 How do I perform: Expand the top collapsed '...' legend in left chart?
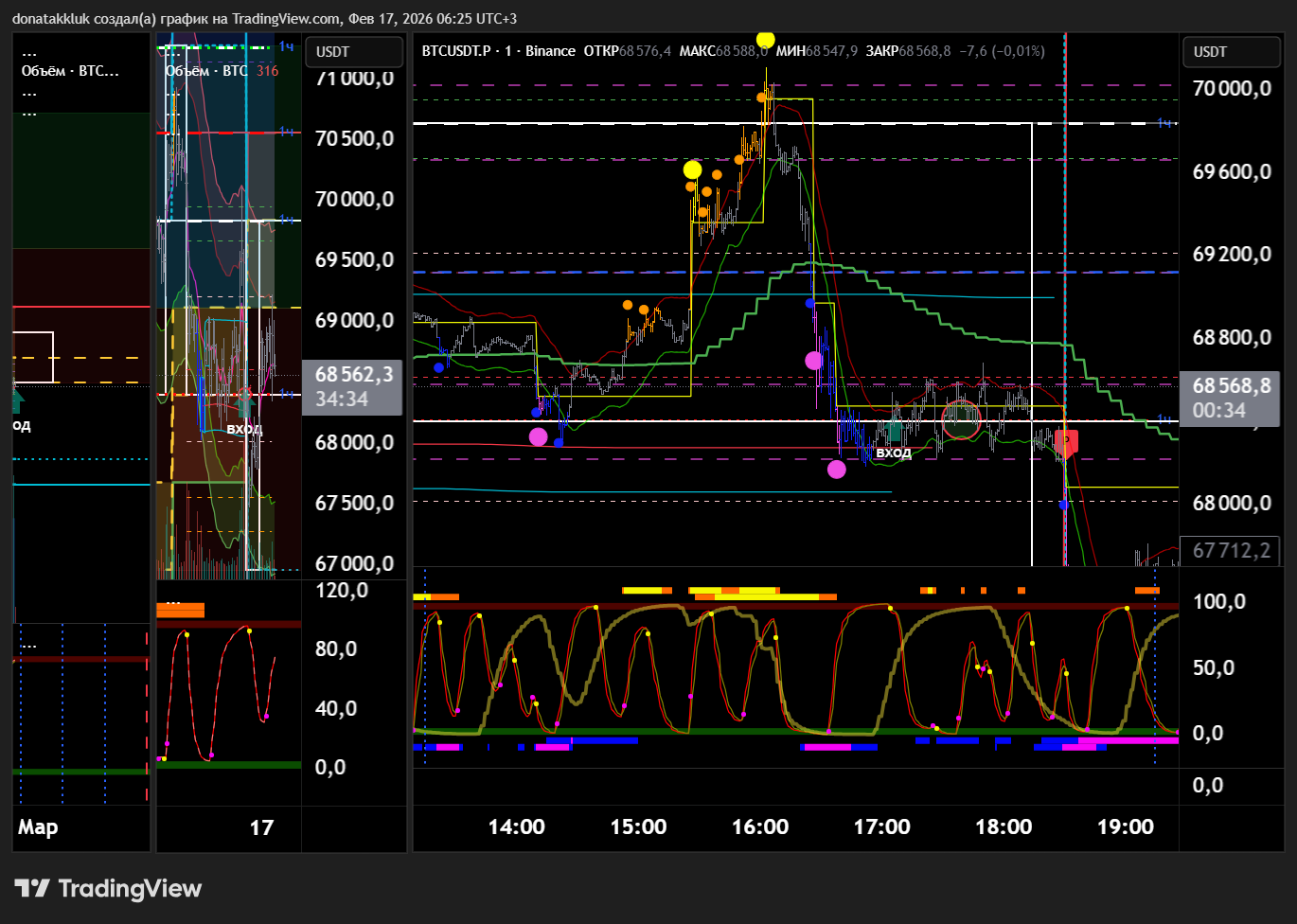pyautogui.click(x=29, y=52)
